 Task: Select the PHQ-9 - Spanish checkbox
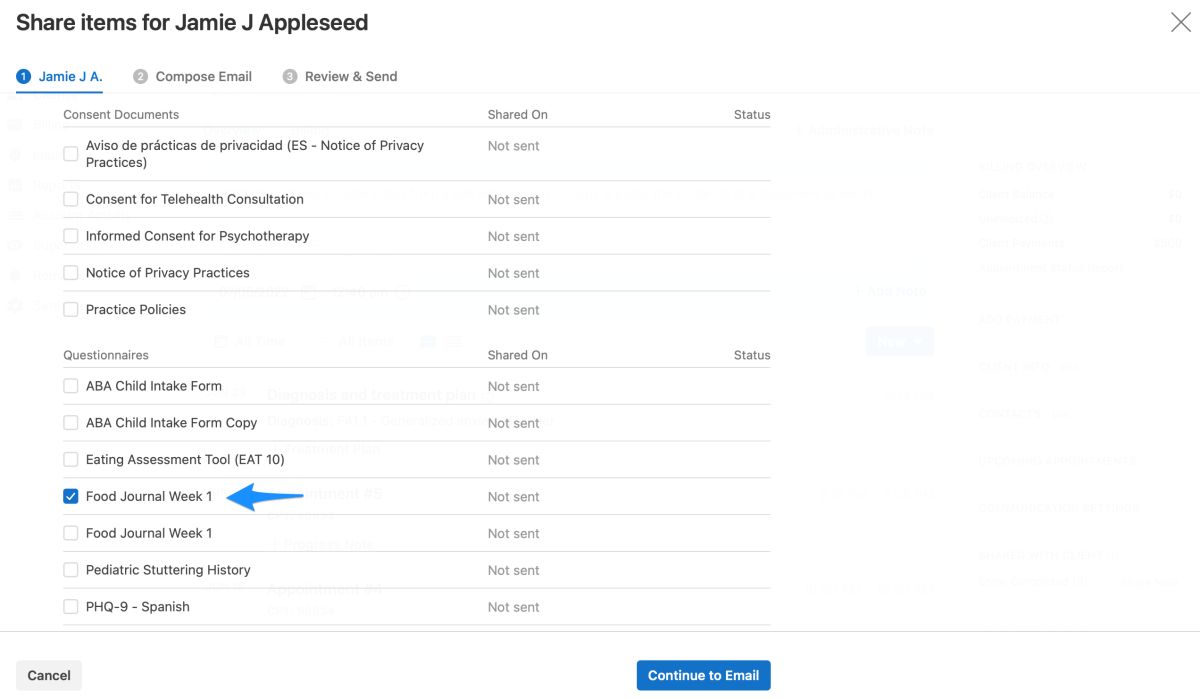(71, 607)
